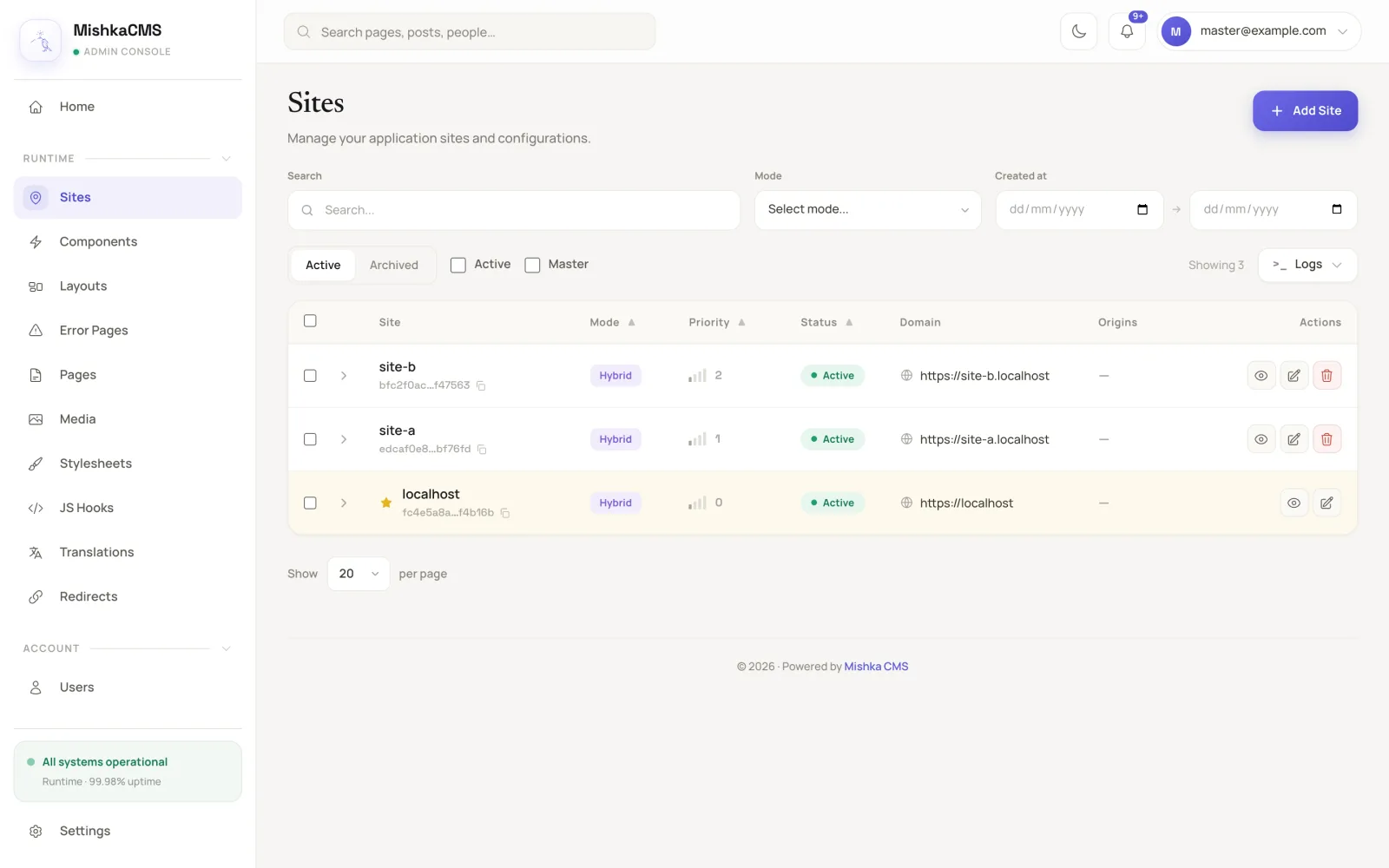1389x868 pixels.
Task: Copy the site-a ID
Action: 482,450
